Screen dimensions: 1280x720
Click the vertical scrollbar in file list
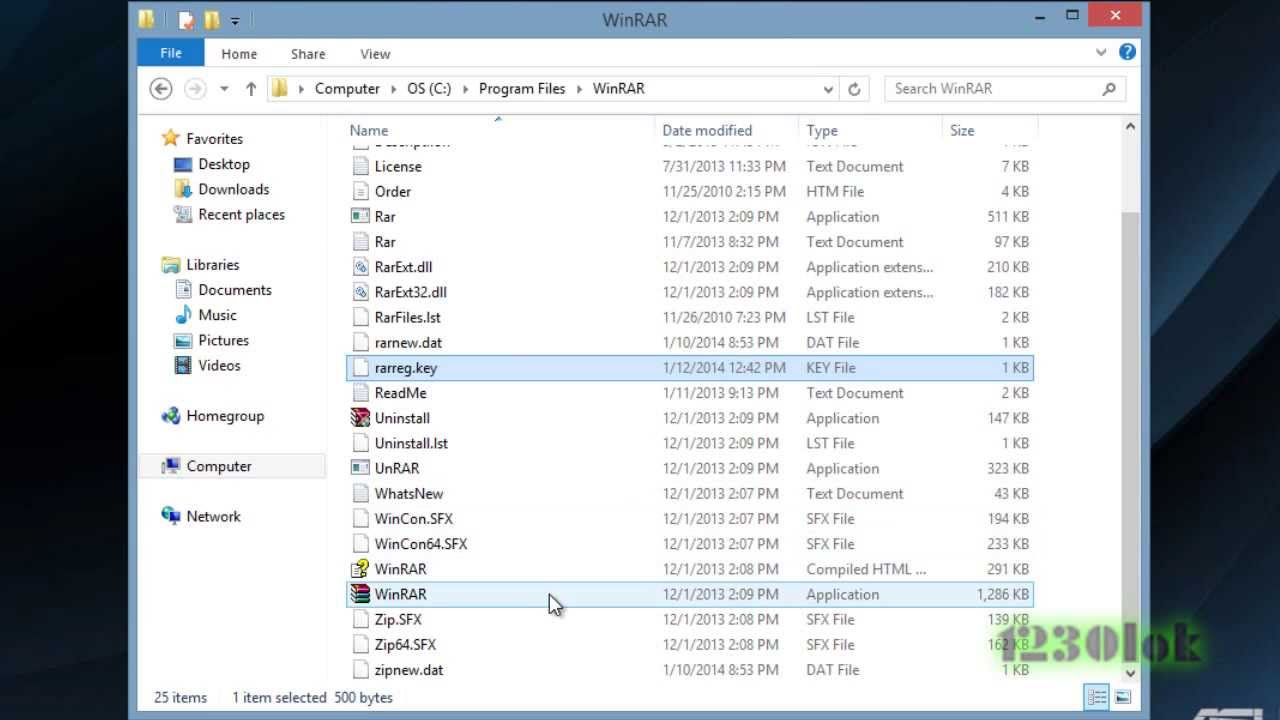1130,400
